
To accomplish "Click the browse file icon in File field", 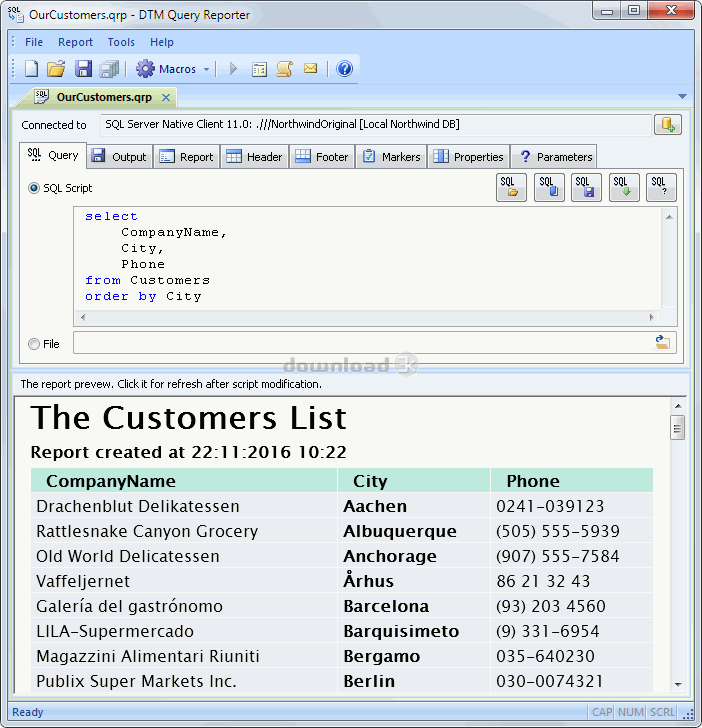I will click(662, 343).
